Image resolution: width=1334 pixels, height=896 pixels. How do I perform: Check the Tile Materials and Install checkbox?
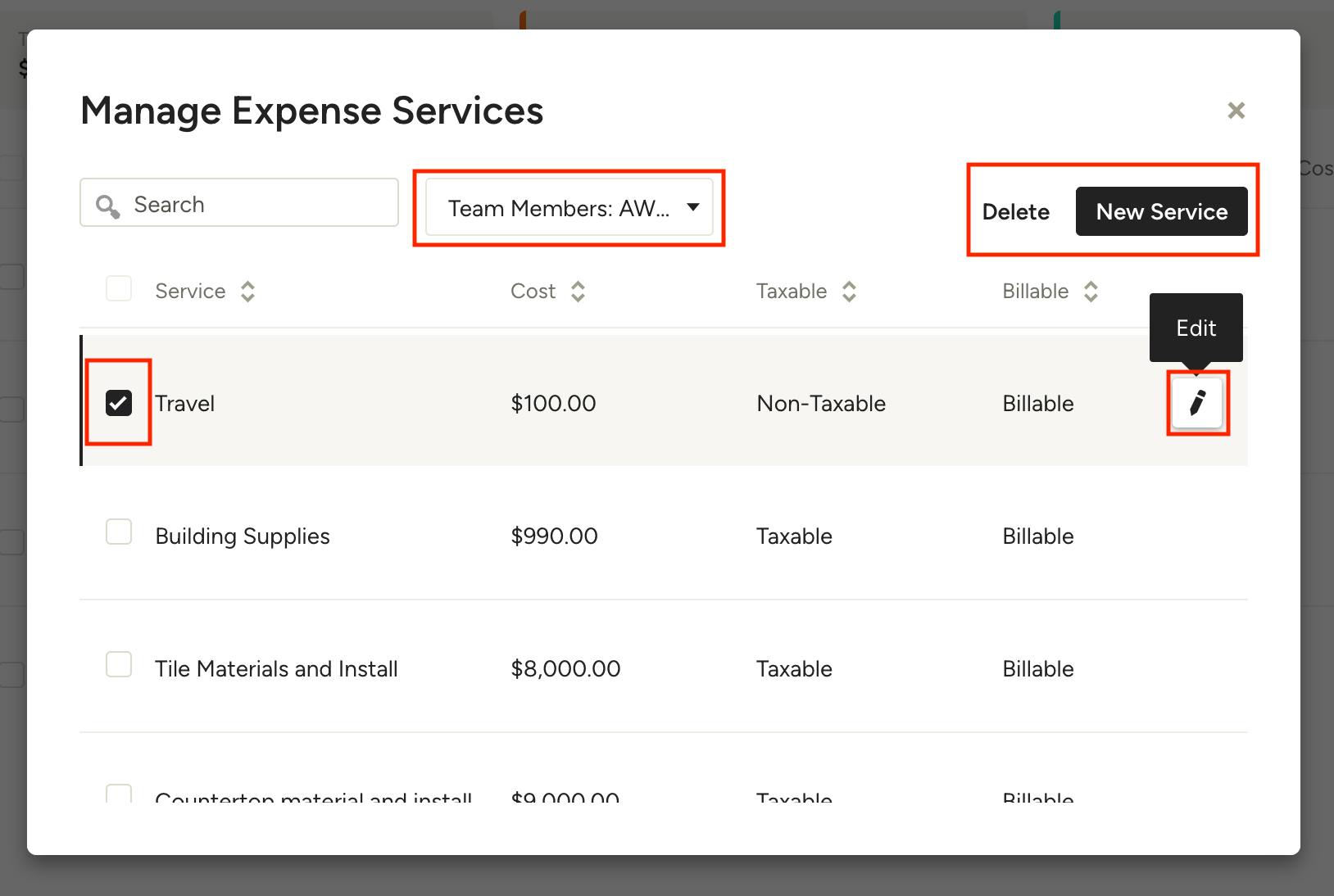(119, 664)
